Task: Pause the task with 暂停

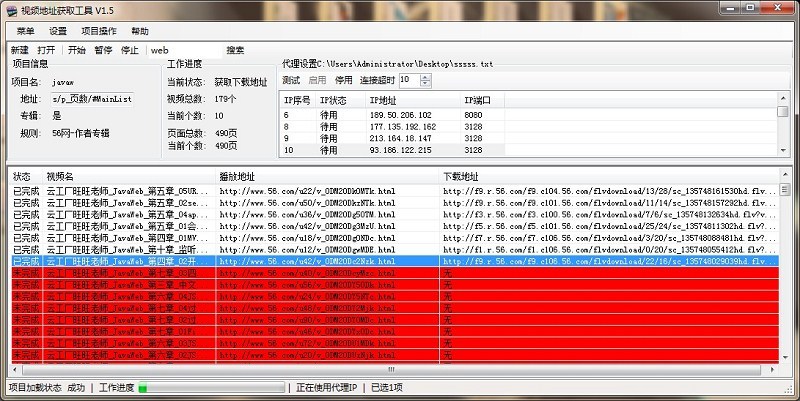Action: 103,50
